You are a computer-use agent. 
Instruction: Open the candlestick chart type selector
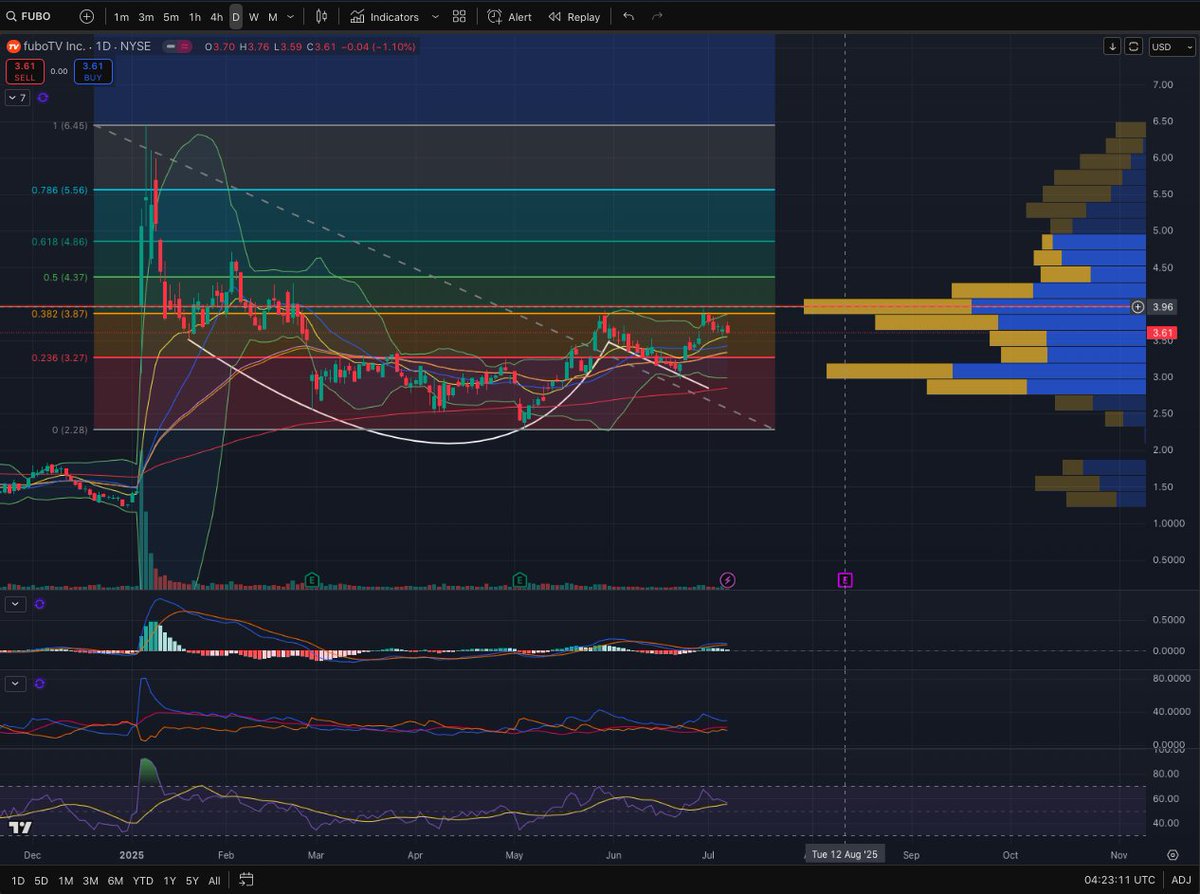coord(321,17)
